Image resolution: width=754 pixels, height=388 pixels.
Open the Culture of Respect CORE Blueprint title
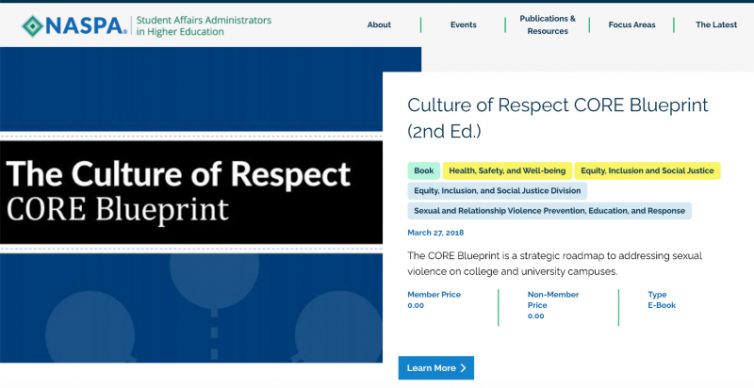pyautogui.click(x=558, y=118)
